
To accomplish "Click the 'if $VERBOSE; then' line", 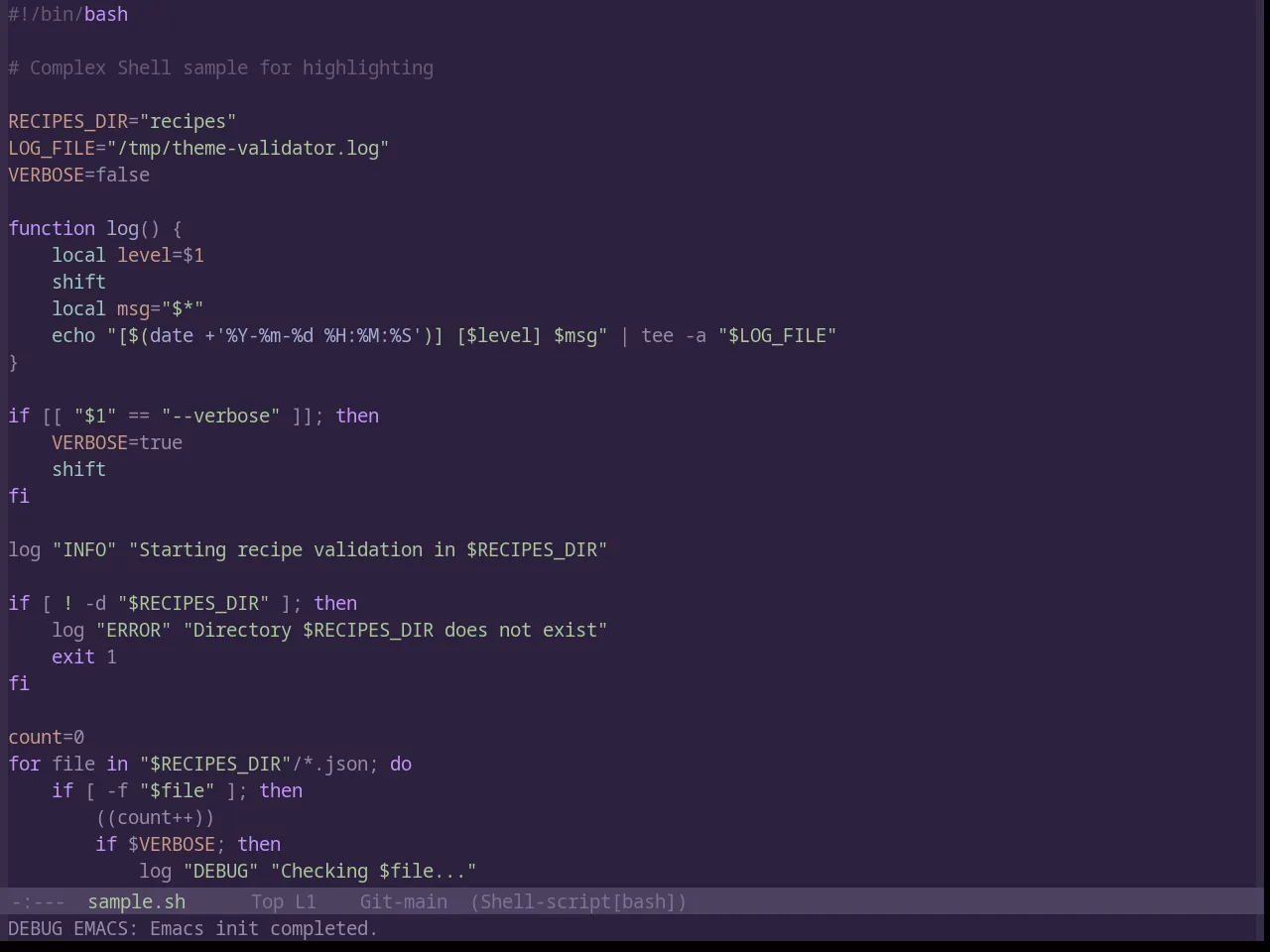I will point(189,844).
